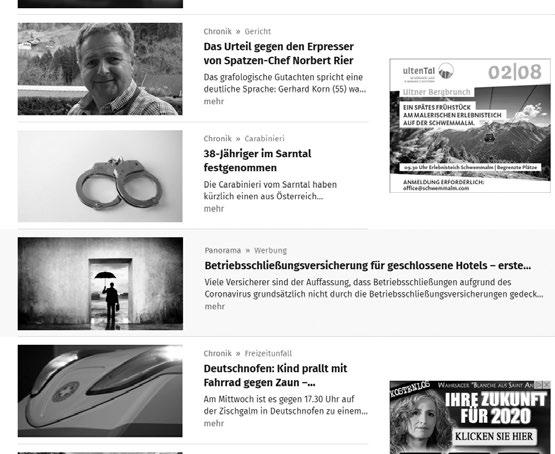Expand 'mehr' under the insurance article
The image size is (555, 454).
[x=214, y=306]
